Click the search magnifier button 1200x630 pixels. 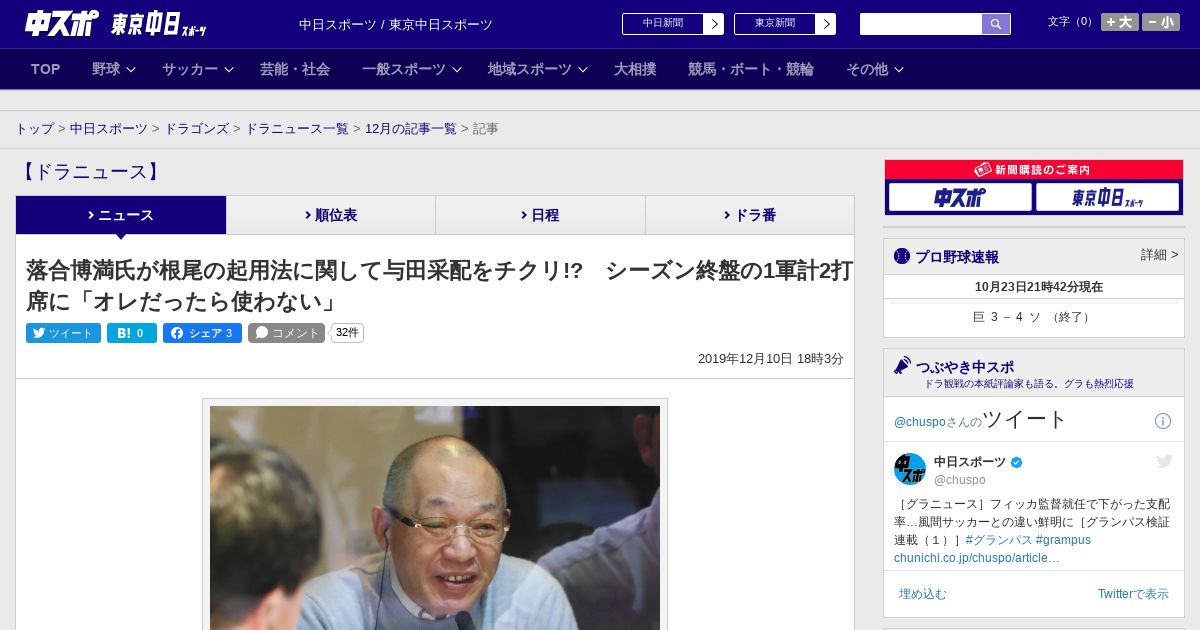pos(996,24)
